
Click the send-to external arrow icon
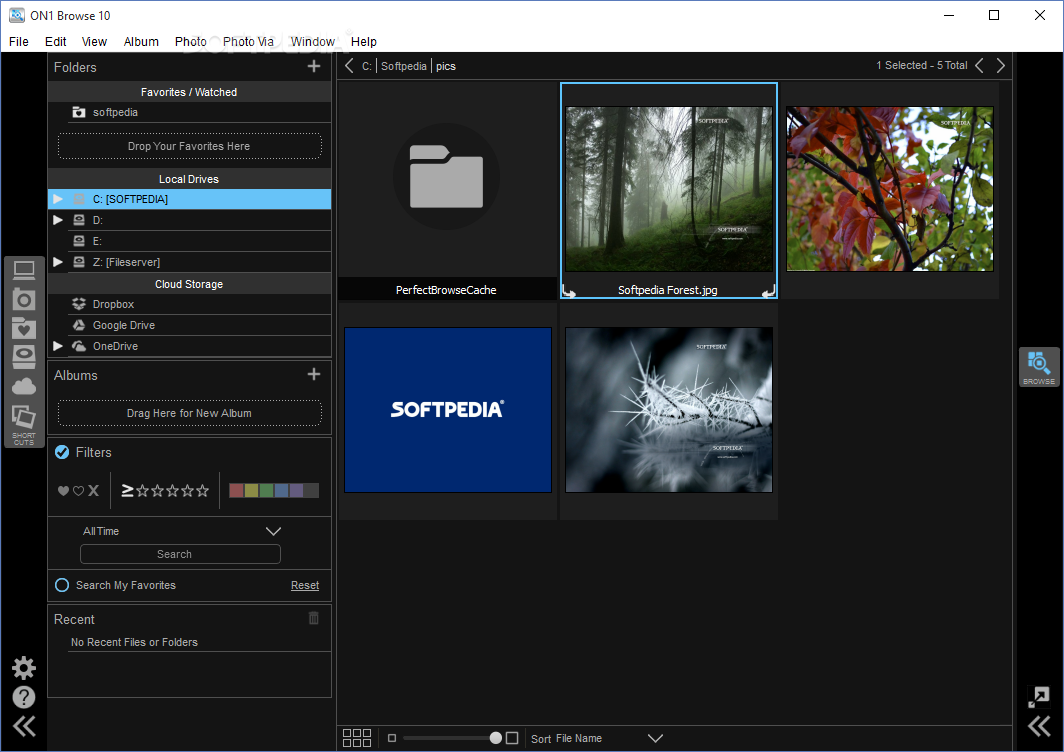coord(1039,697)
